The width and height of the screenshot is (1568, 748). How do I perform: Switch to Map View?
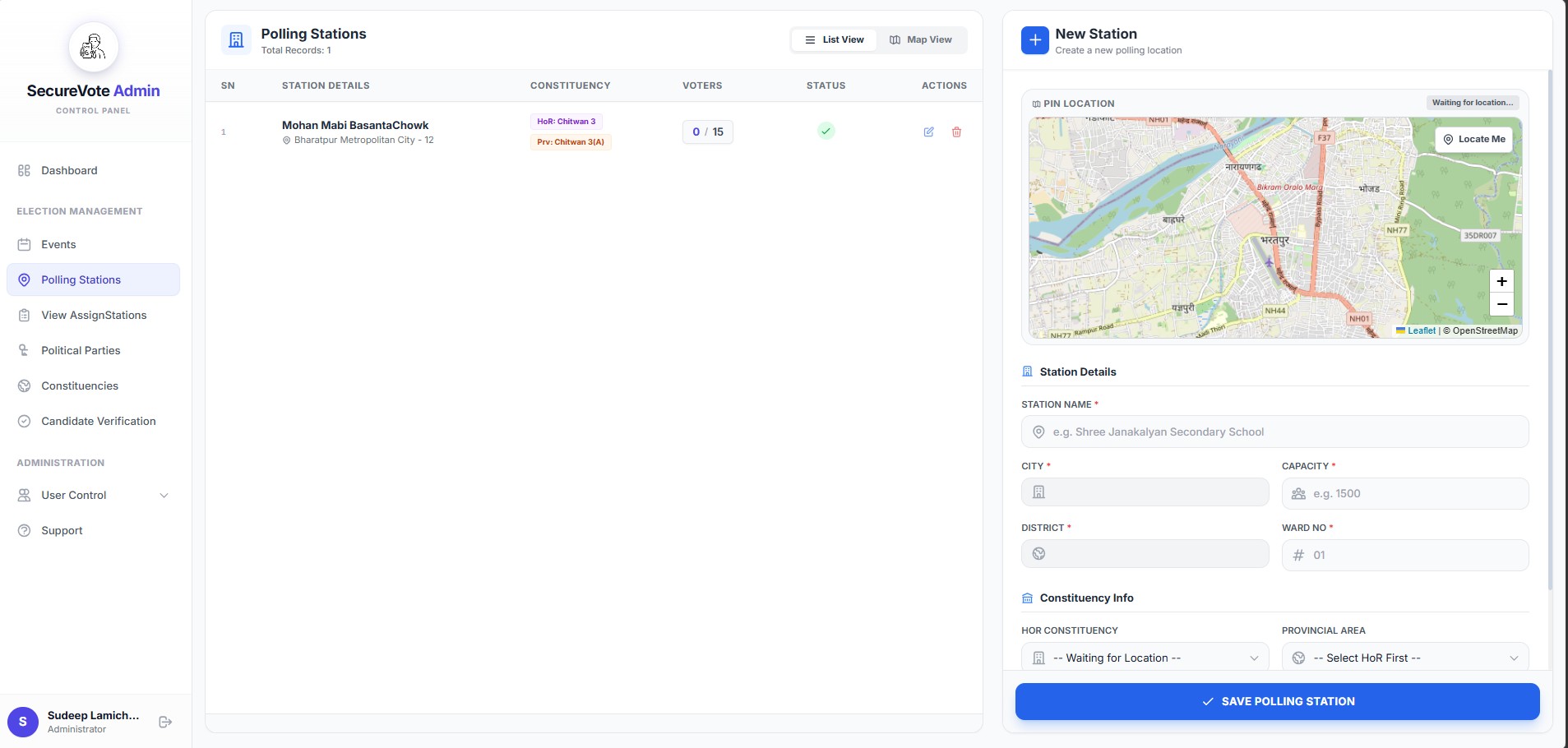920,39
